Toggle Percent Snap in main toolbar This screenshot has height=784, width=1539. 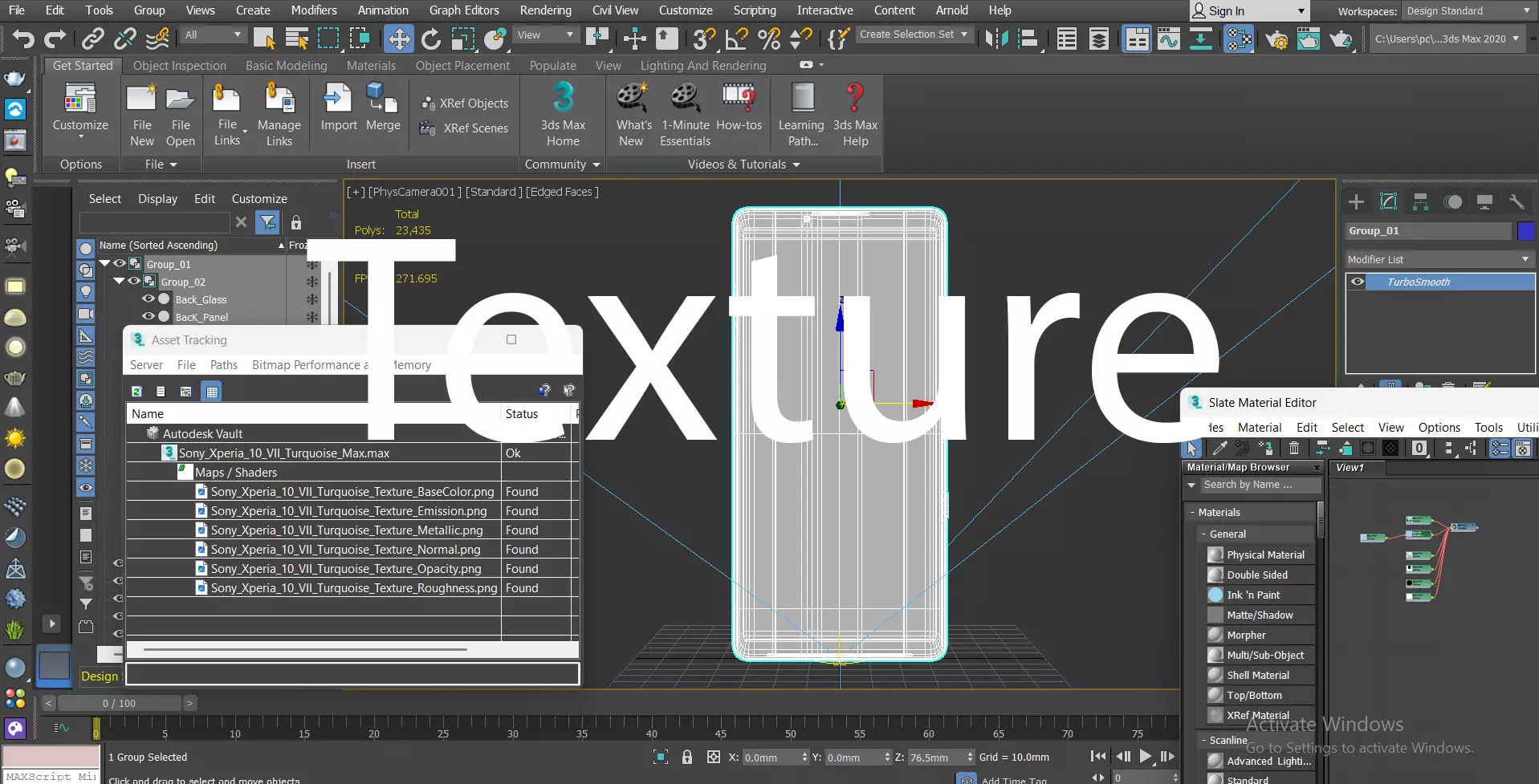tap(769, 39)
